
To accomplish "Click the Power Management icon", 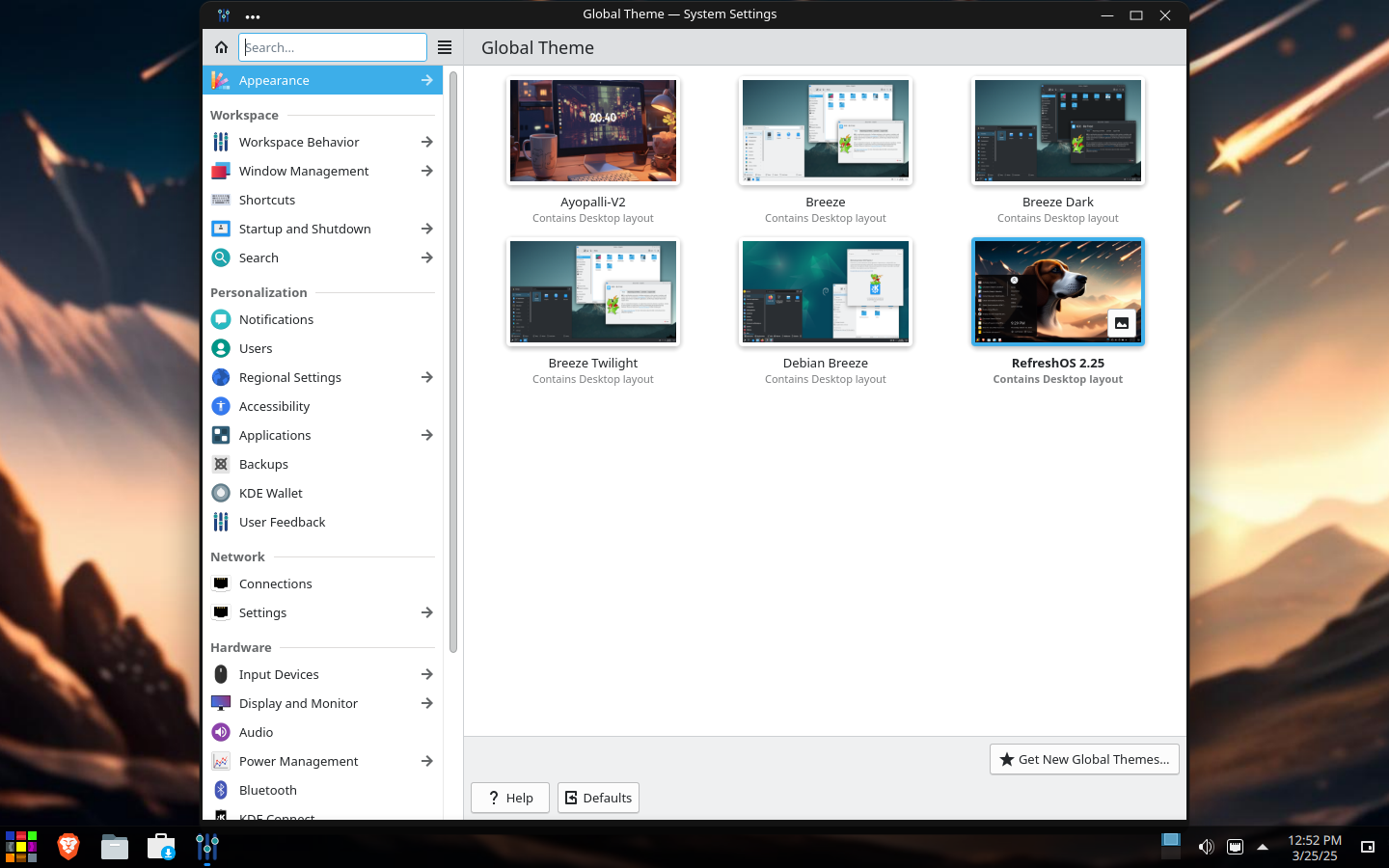I will (221, 761).
